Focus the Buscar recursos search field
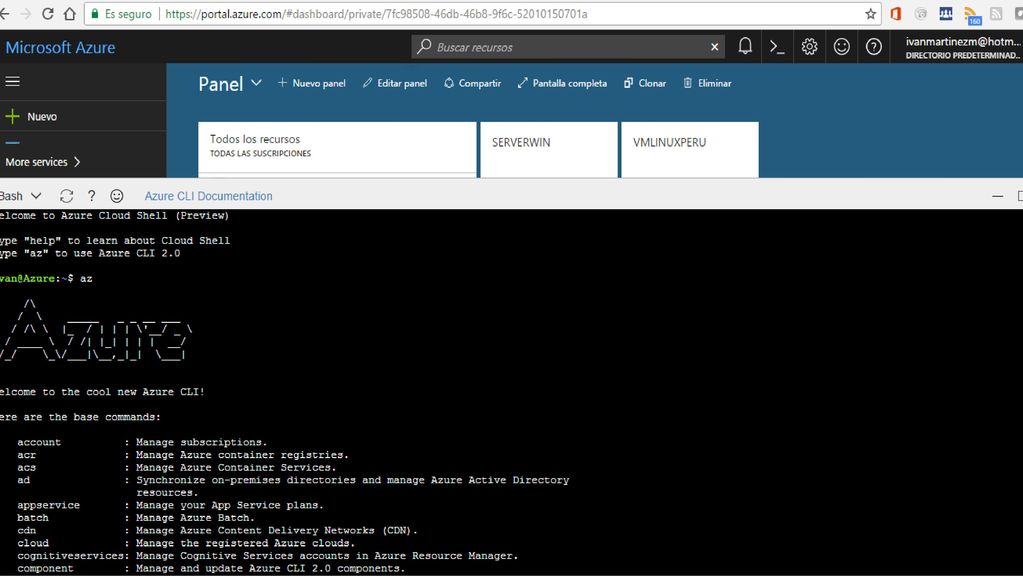The height and width of the screenshot is (576, 1023). (x=568, y=47)
